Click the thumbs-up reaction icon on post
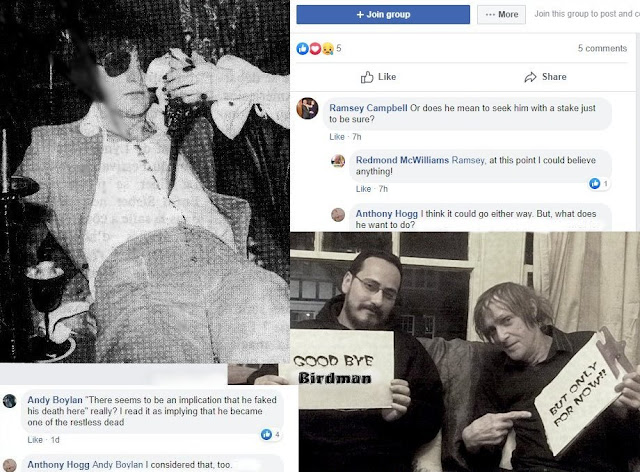Screen dimensions: 640x472 coord(302,49)
